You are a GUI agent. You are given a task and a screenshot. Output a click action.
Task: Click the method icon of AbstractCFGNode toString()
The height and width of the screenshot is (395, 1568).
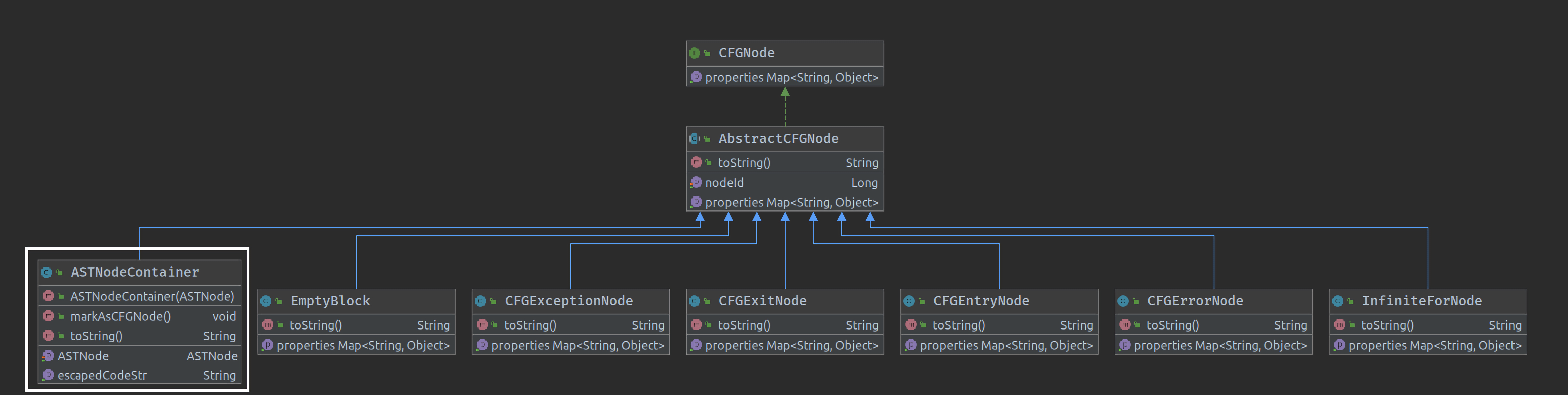(x=696, y=162)
